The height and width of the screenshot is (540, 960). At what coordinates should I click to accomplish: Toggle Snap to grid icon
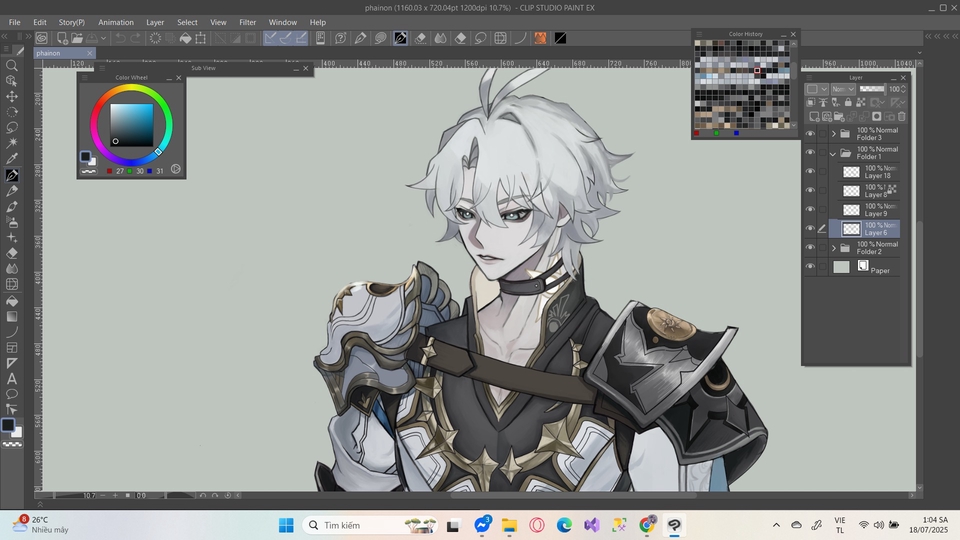click(x=301, y=38)
